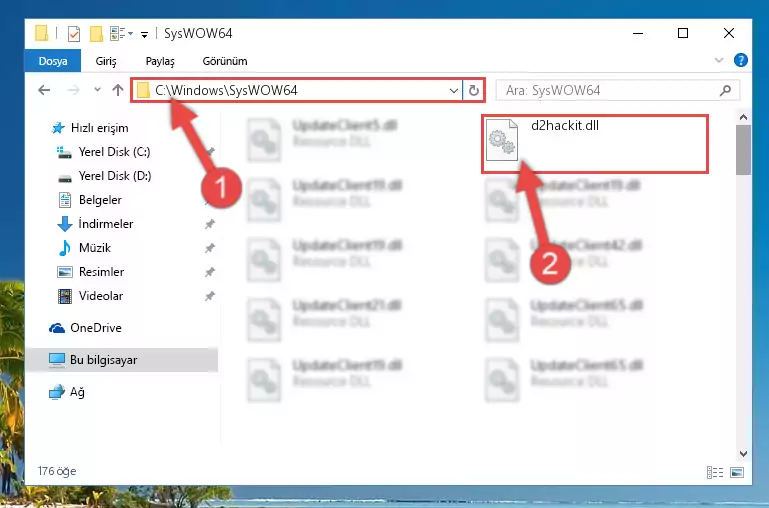Viewport: 769px width, 508px height.
Task: Select Bu bilgisayar in the navigation pane
Action: pyautogui.click(x=122, y=360)
